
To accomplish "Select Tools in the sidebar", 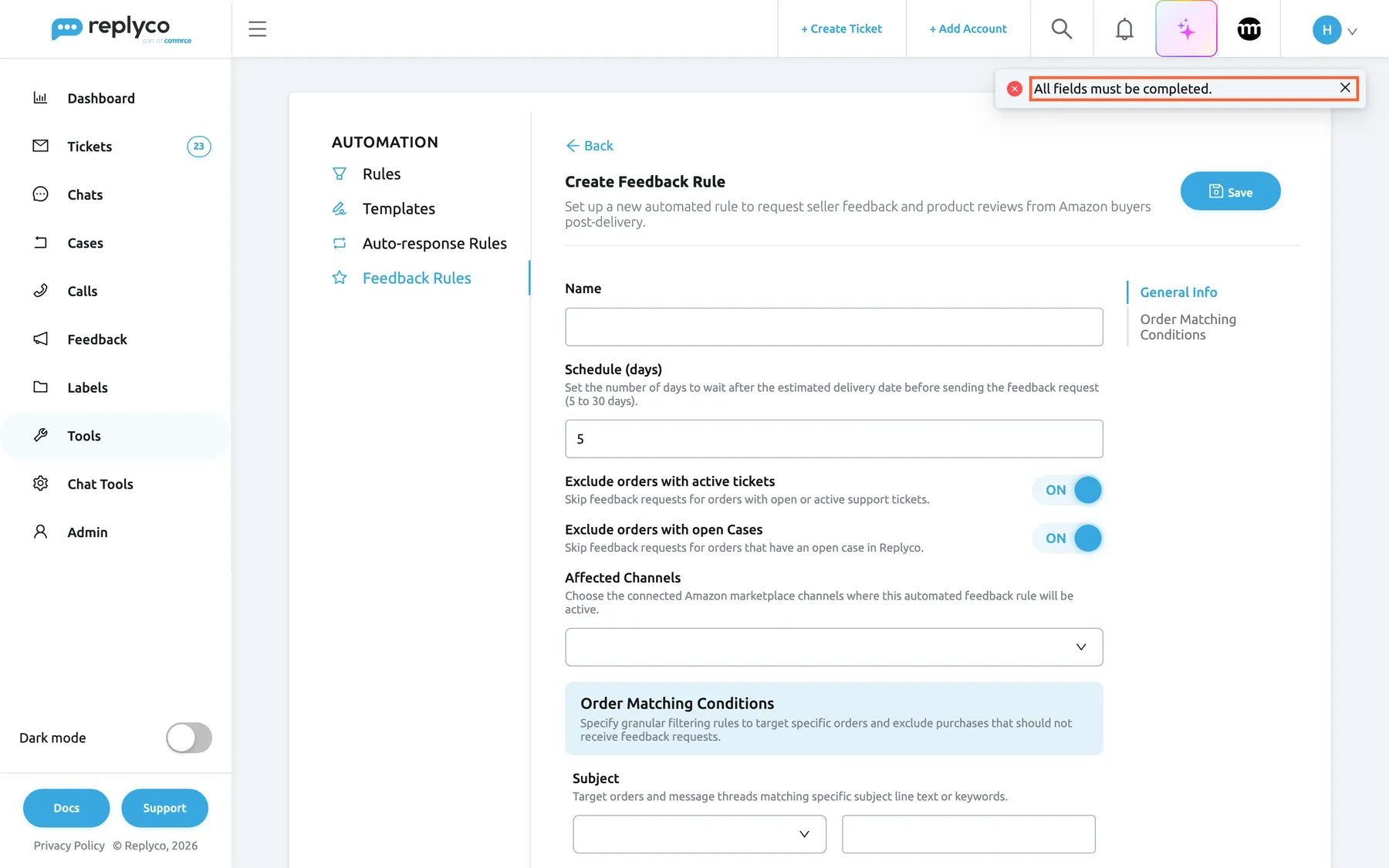I will [x=116, y=436].
